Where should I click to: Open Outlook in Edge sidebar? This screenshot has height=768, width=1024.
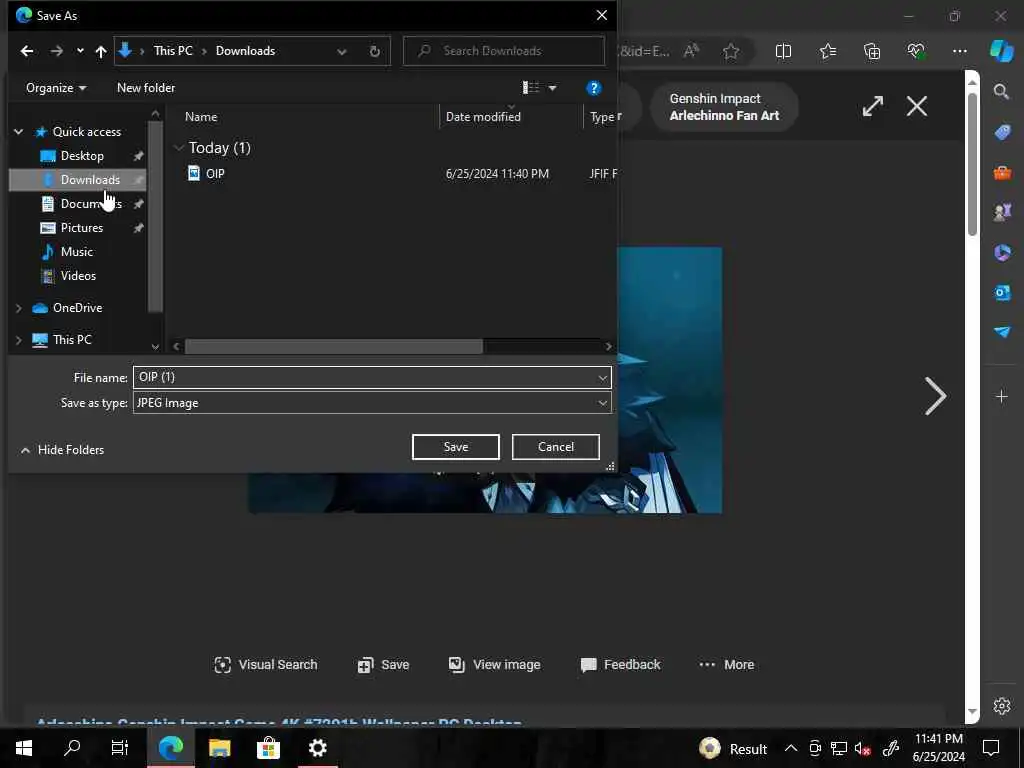coord(1002,292)
